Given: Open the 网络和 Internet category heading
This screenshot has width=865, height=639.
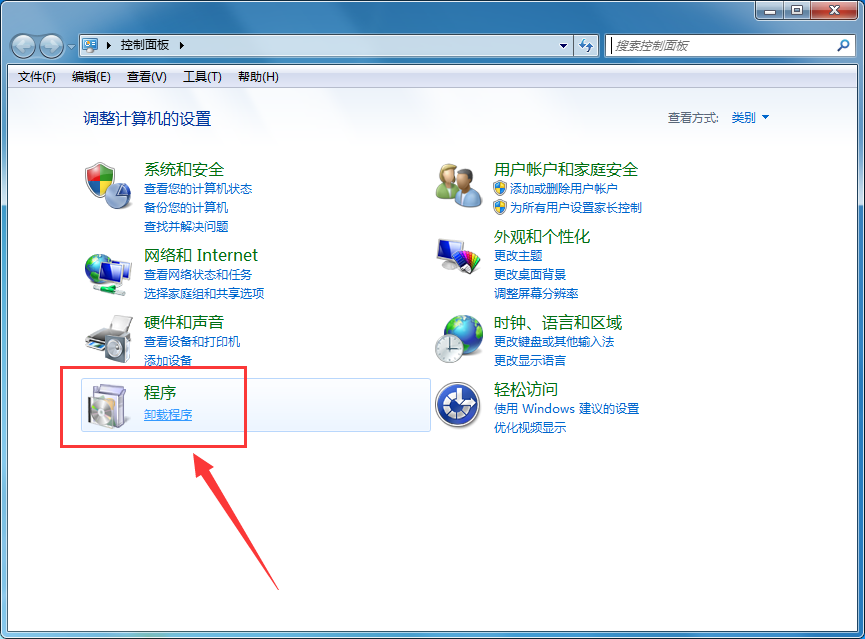Looking at the screenshot, I should pos(200,255).
